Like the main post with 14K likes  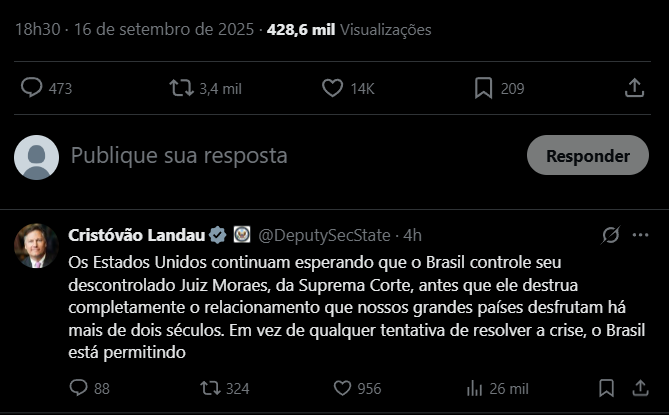[333, 89]
